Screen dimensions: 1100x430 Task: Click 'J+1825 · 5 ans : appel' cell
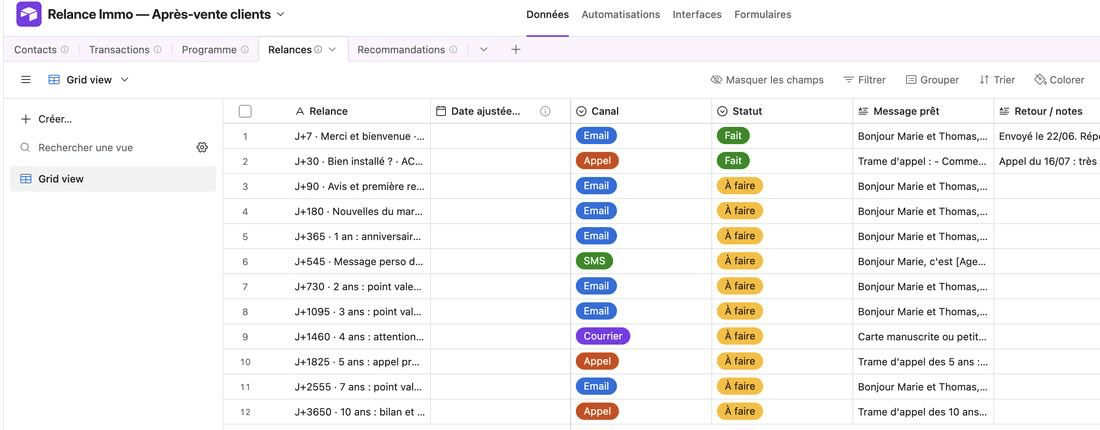pyautogui.click(x=360, y=362)
